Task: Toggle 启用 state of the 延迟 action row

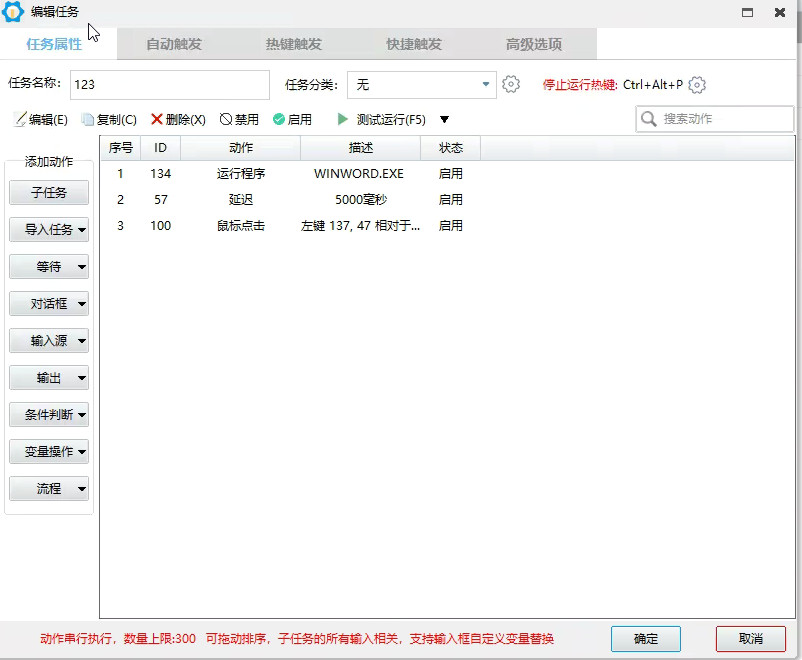Action: coord(451,199)
